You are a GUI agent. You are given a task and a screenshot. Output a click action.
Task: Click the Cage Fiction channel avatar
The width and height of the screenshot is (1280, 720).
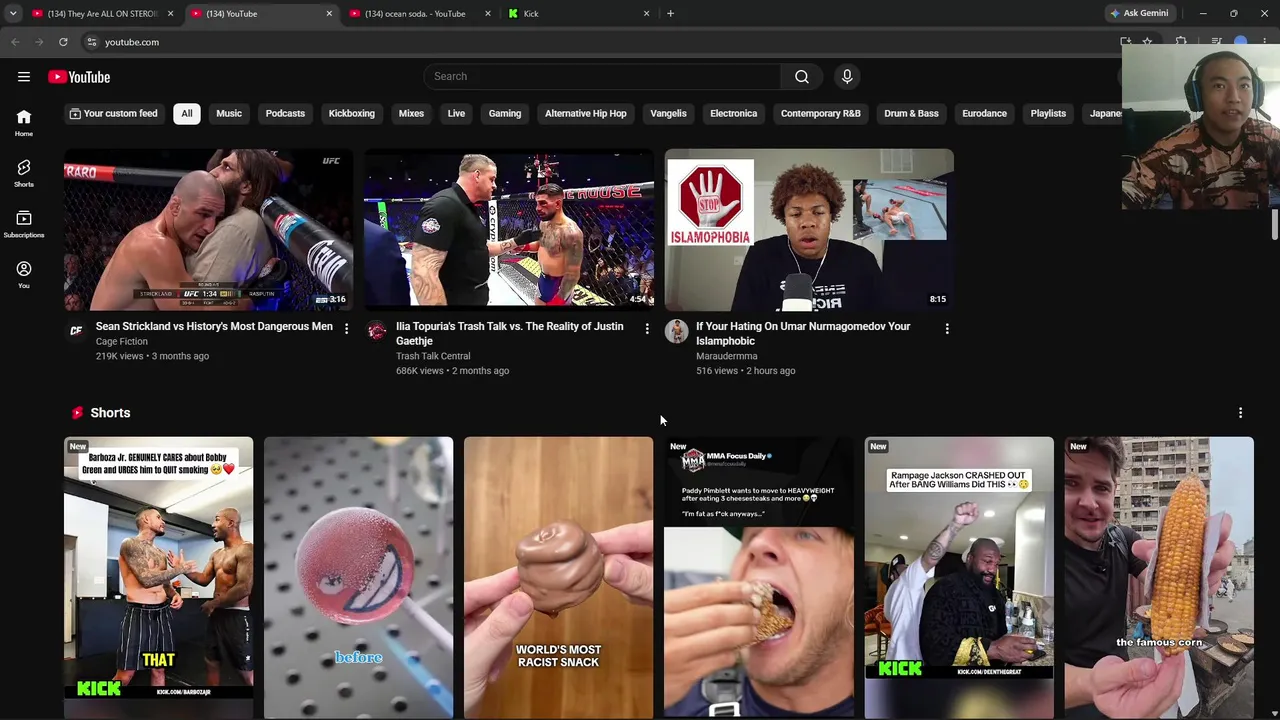(76, 330)
